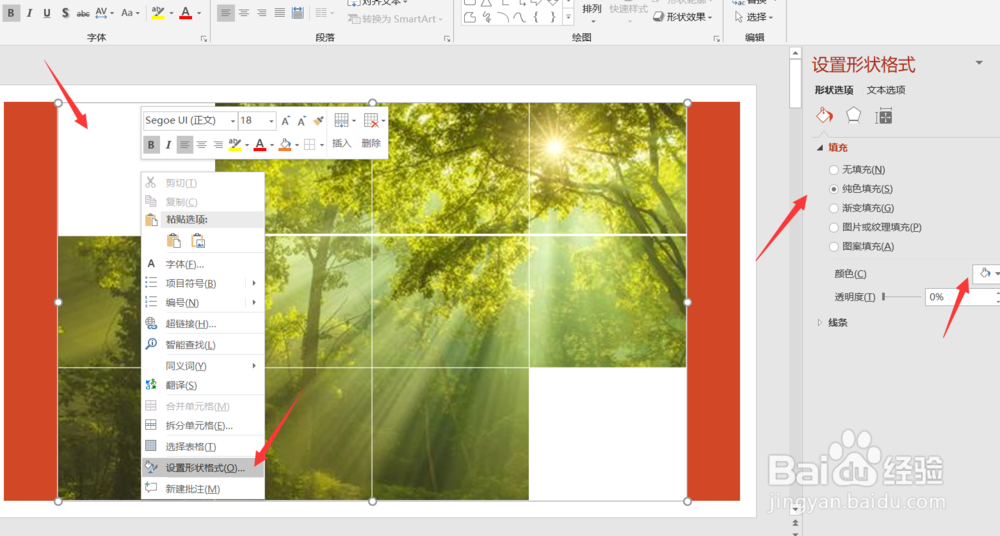Open the 形状效果 shape effects menu
This screenshot has height=536, width=1000.
click(x=683, y=17)
